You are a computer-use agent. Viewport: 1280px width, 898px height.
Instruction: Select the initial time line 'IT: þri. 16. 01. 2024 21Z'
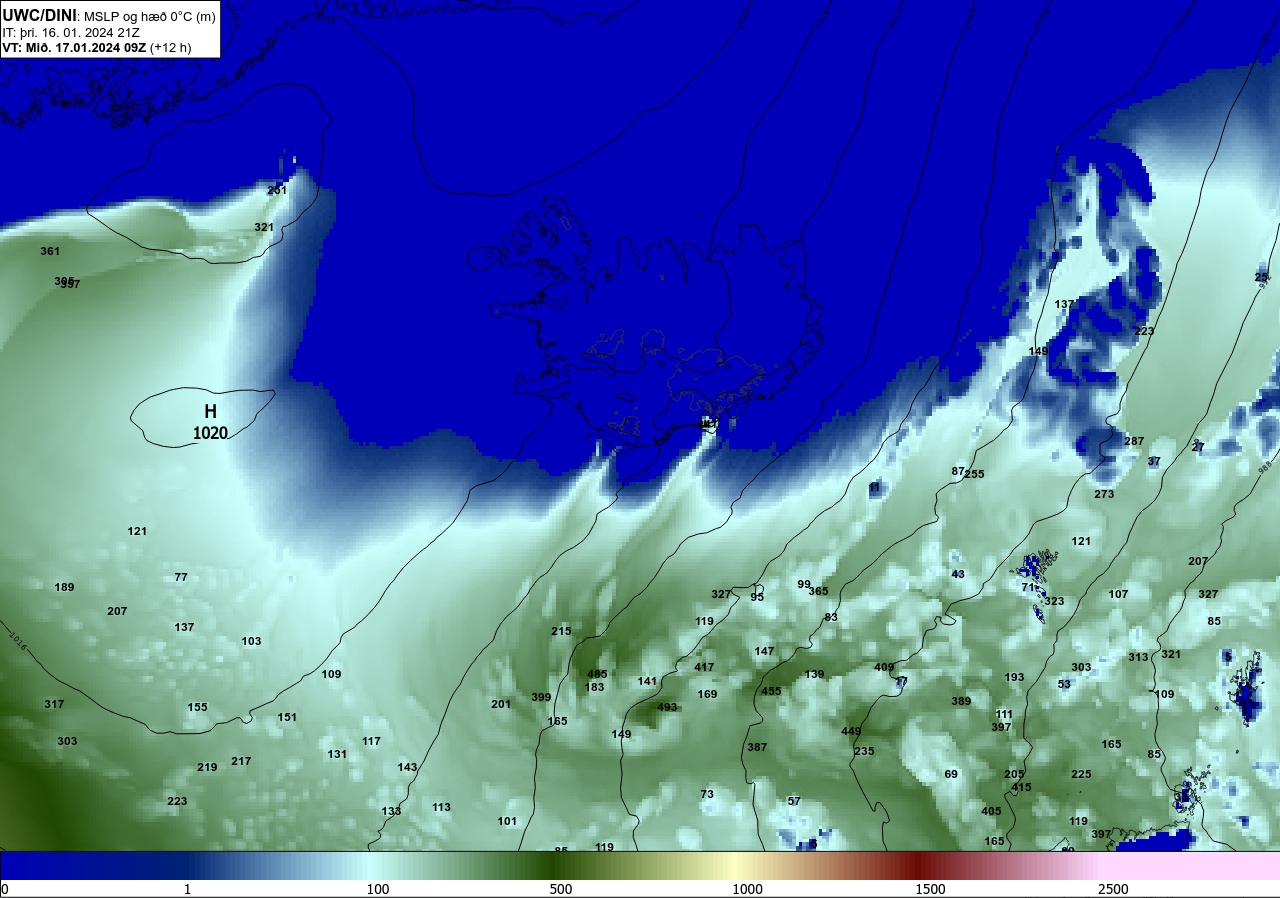(x=70, y=32)
